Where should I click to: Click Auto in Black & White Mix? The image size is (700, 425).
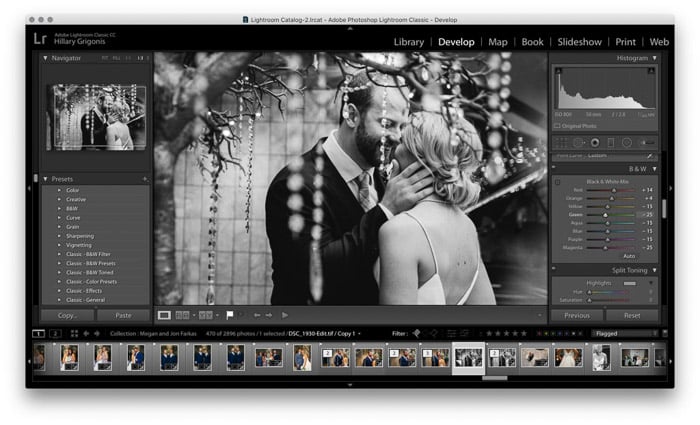point(629,256)
